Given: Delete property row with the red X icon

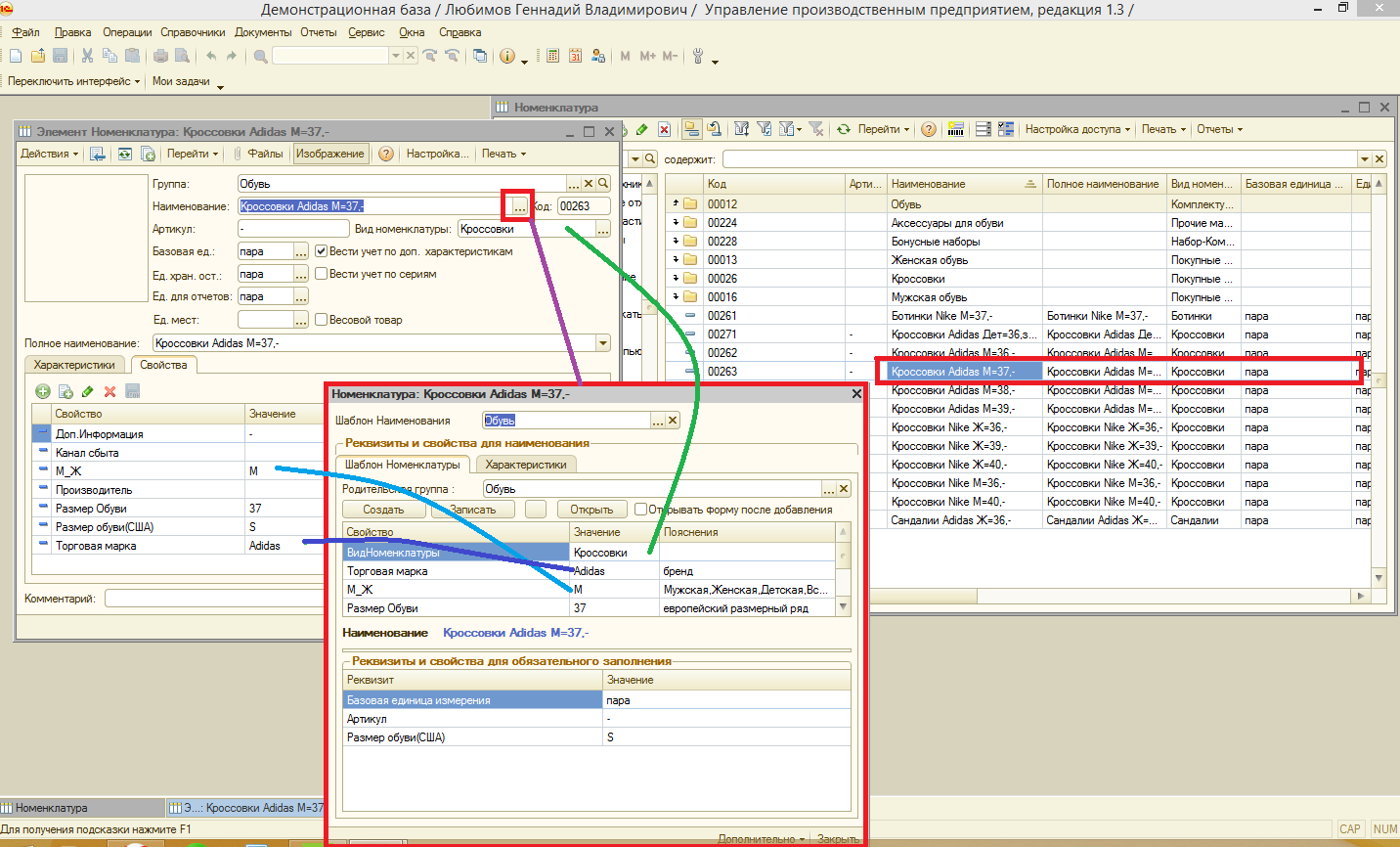Looking at the screenshot, I should point(109,391).
